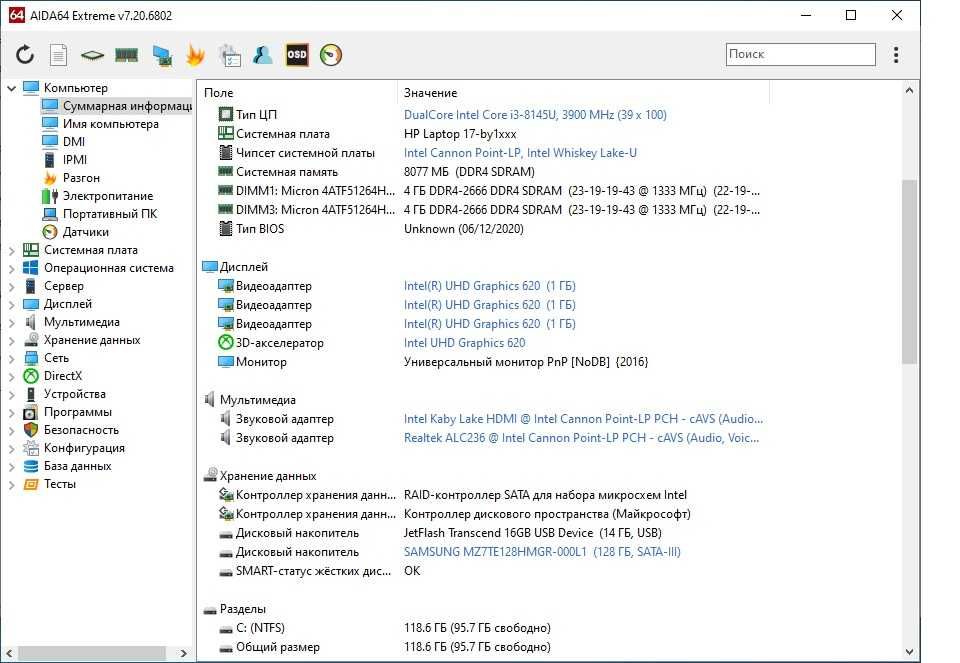Click the tree horizontal scrollbar left arrow
This screenshot has height=663, width=960.
[9, 653]
